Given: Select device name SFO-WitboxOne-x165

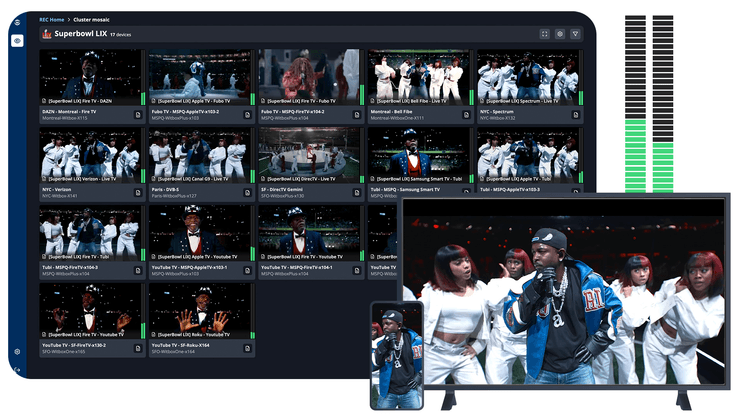Looking at the screenshot, I should [x=64, y=352].
